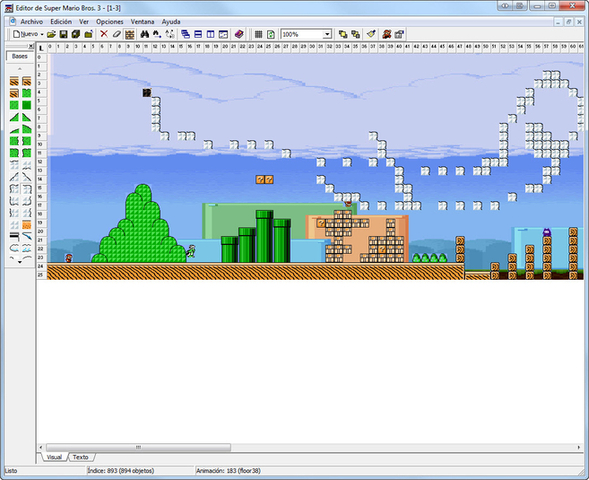Click the dotted selection arrows icon
The width and height of the screenshot is (589, 480).
(170, 34)
